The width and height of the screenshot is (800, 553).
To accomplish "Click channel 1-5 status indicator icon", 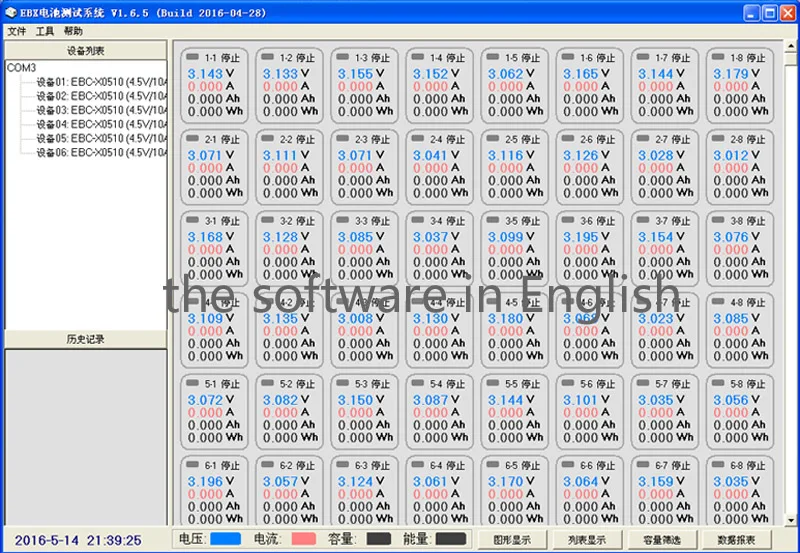I will (x=493, y=57).
